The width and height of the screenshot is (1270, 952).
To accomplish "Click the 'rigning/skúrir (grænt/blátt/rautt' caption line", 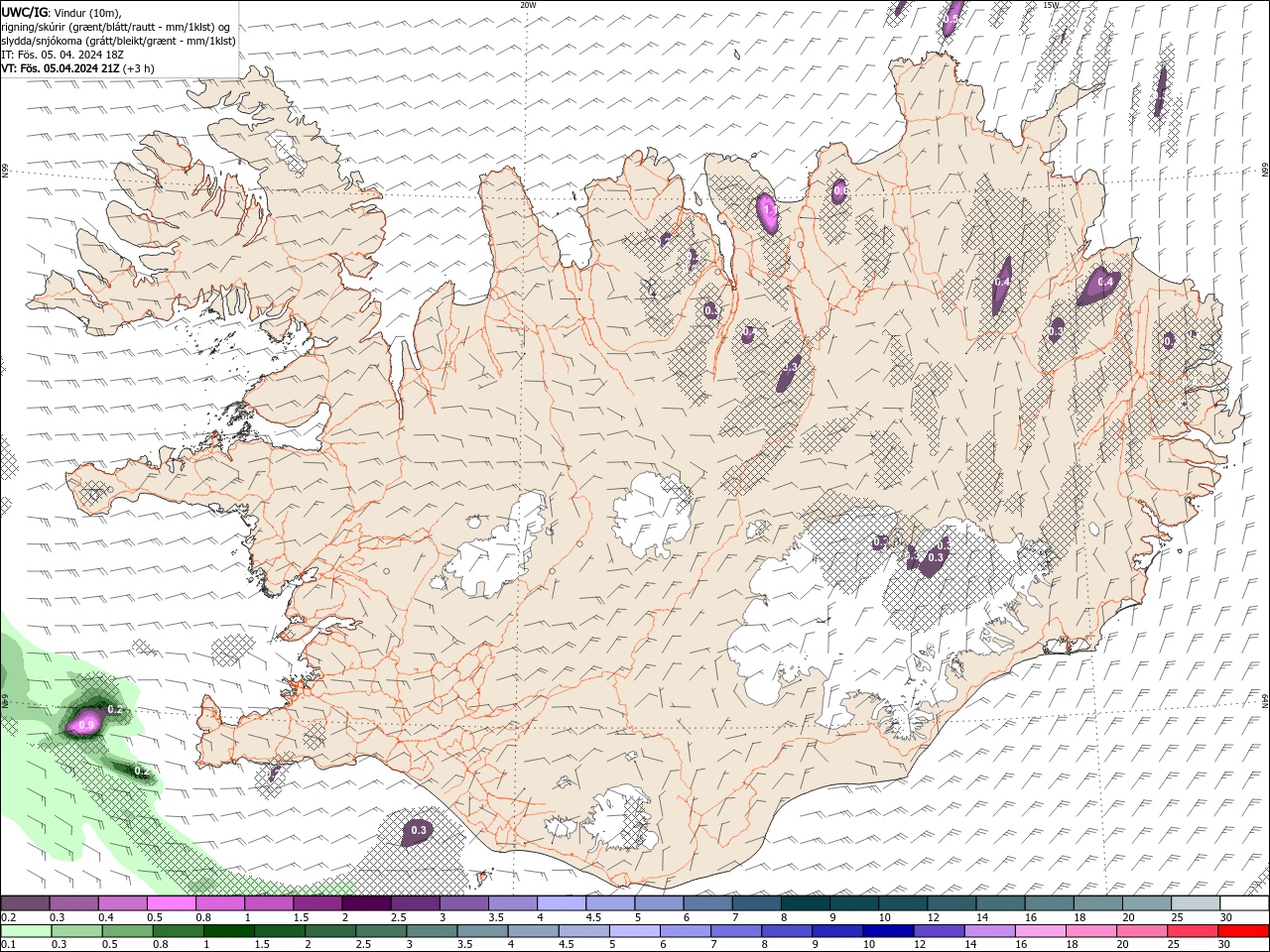I will point(115,27).
